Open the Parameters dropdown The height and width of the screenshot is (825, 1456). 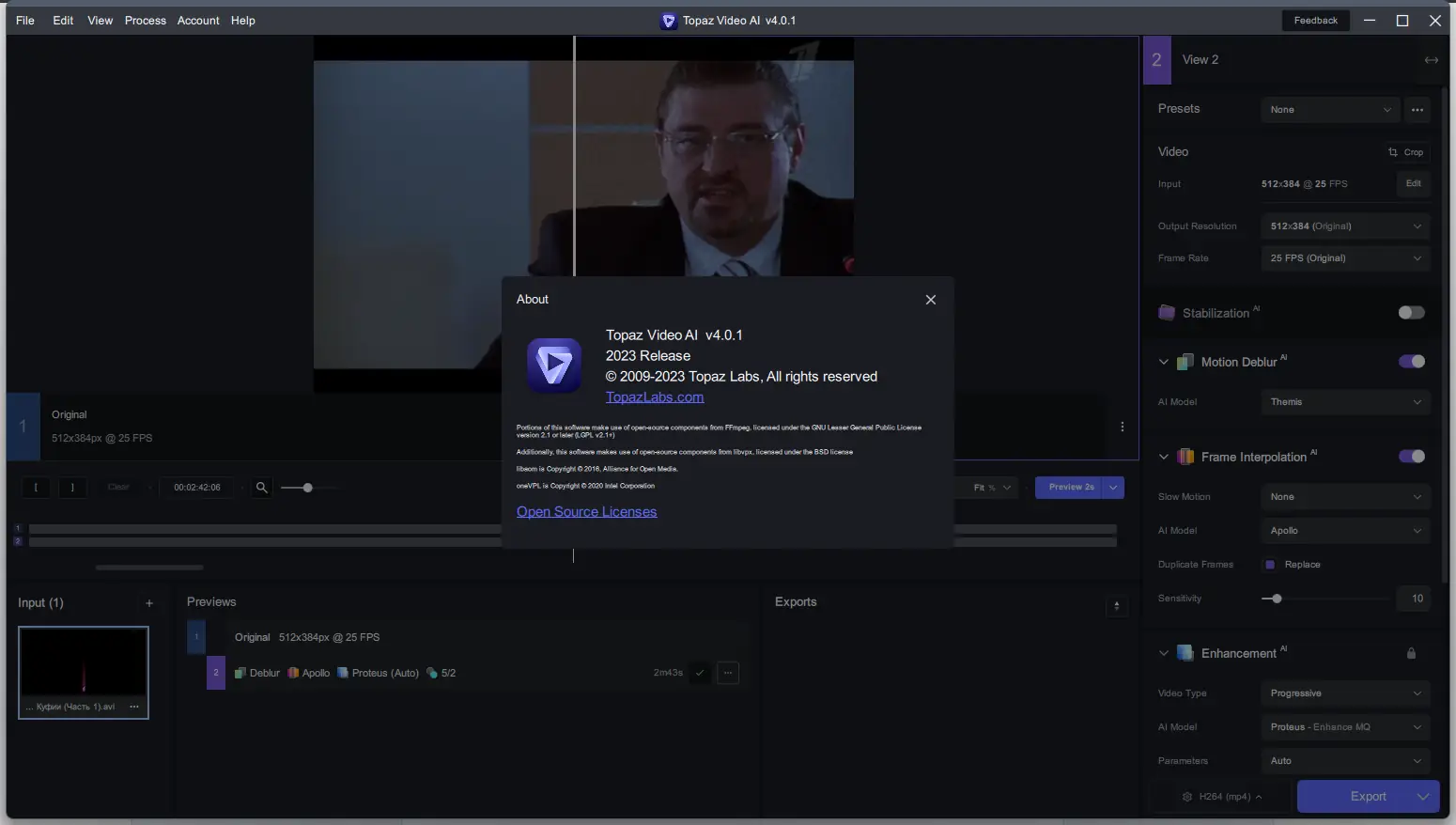click(x=1345, y=761)
